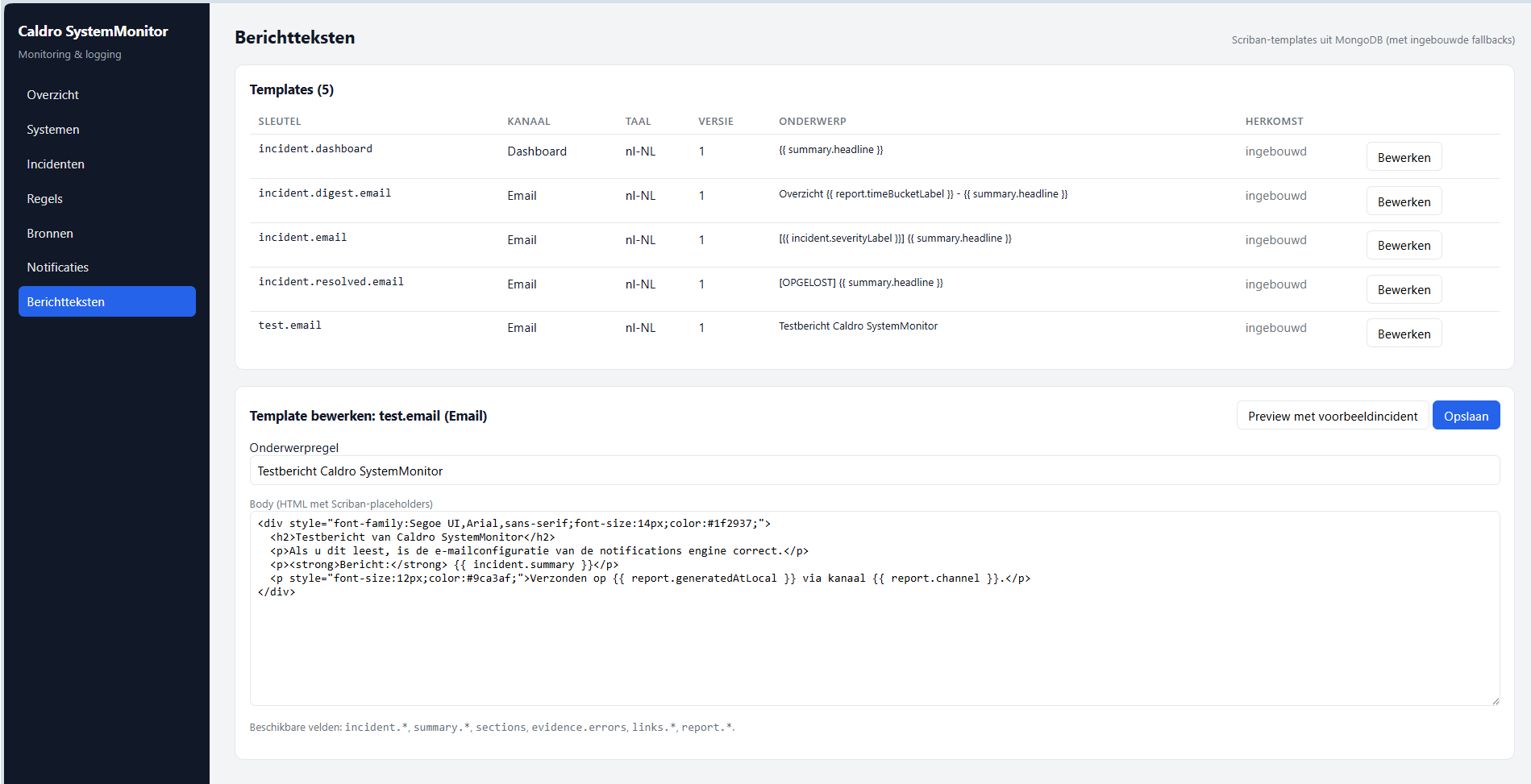Click Bewerken on incident.resolved.email row

tap(1404, 289)
